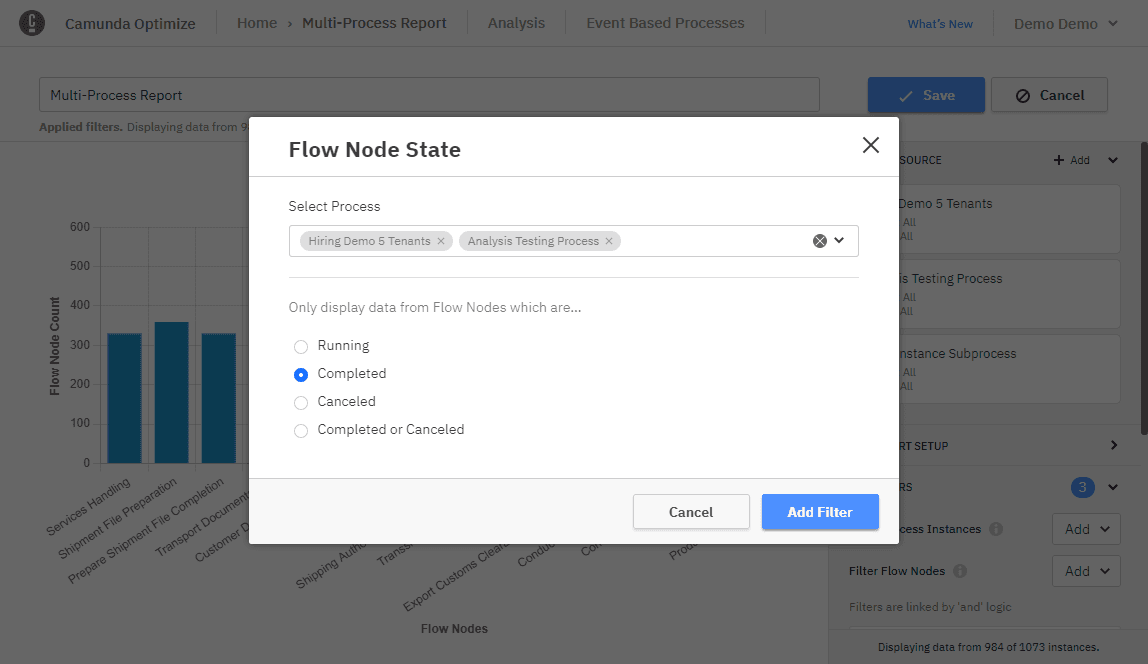The width and height of the screenshot is (1148, 664).
Task: Go to the Analysis tab
Action: (516, 23)
